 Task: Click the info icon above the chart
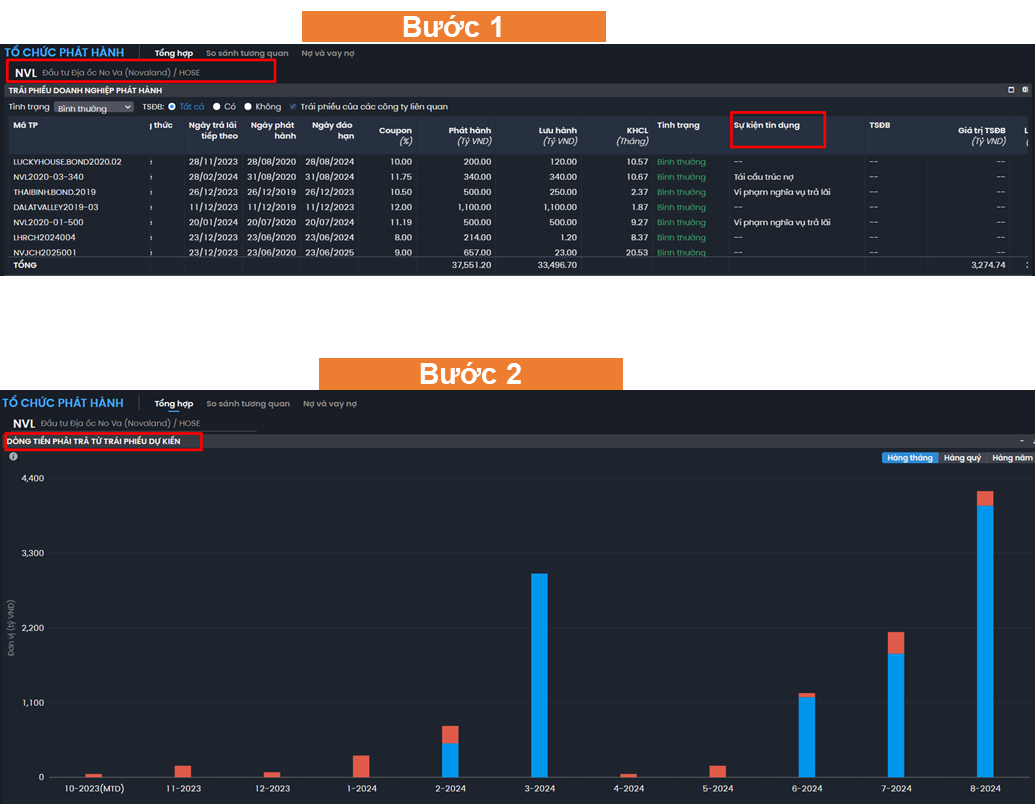tap(13, 457)
